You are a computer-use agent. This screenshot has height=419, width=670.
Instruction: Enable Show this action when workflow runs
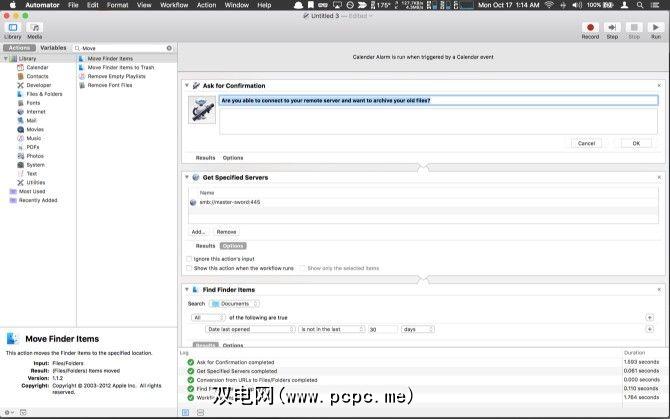188,268
